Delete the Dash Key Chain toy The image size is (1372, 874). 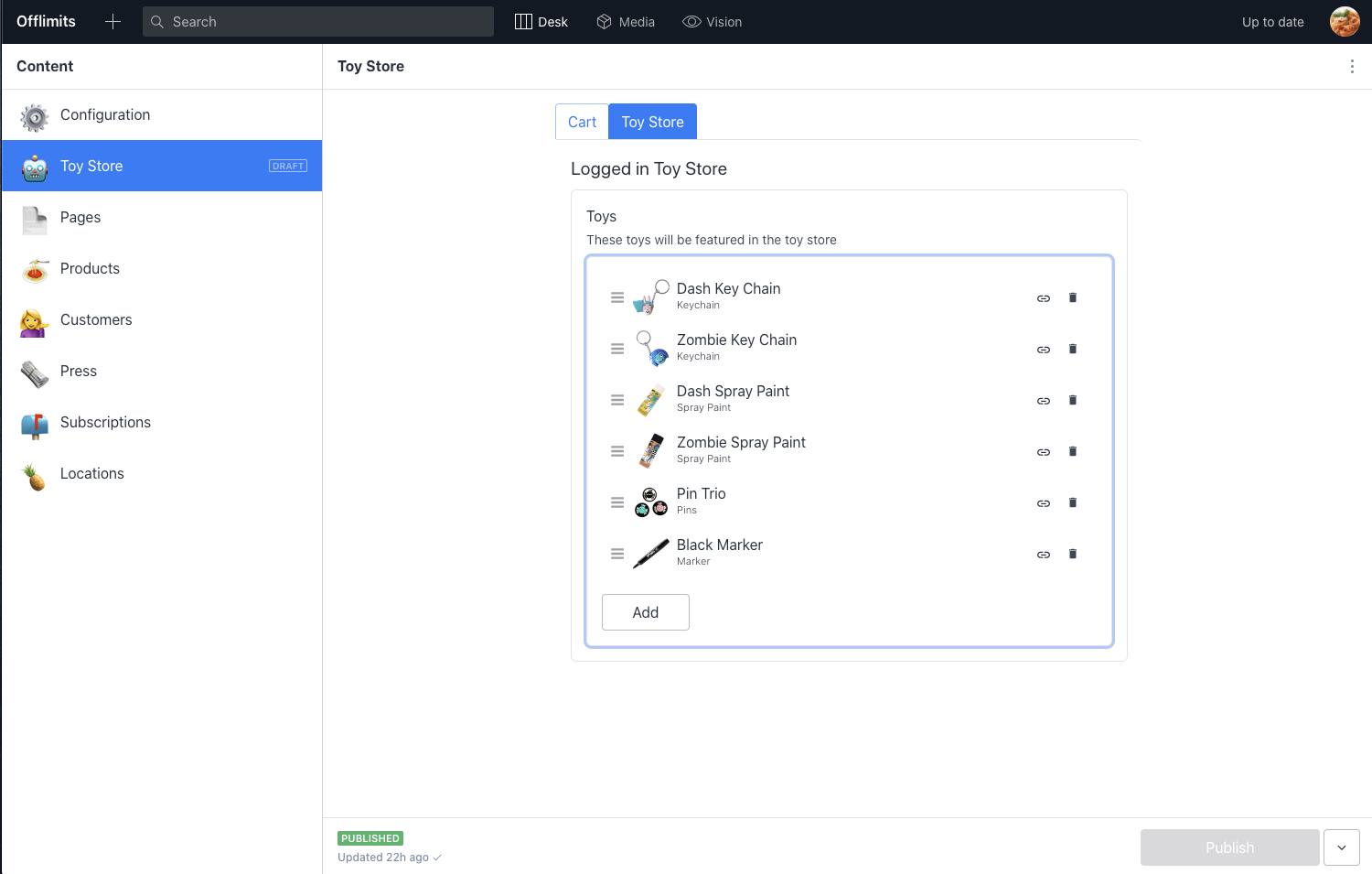tap(1073, 297)
